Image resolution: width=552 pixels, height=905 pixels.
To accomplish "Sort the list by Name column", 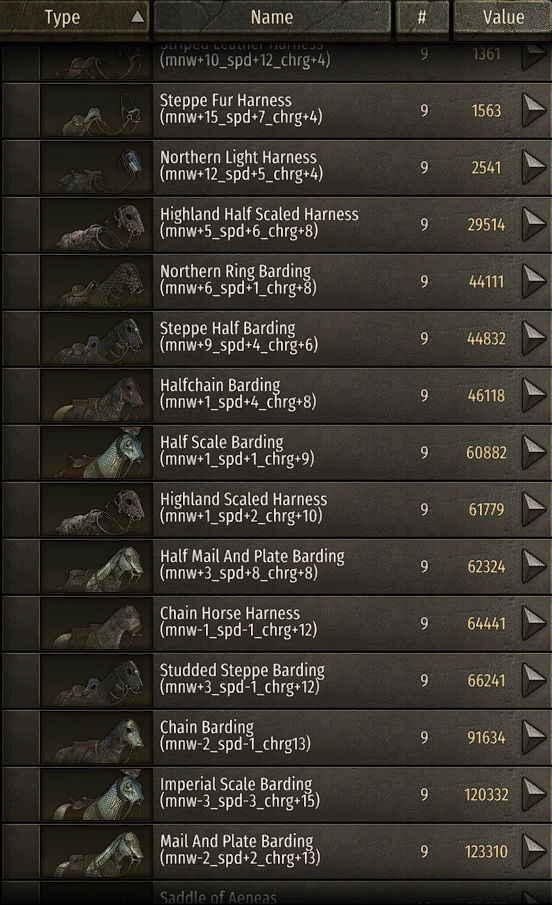I will (x=272, y=17).
